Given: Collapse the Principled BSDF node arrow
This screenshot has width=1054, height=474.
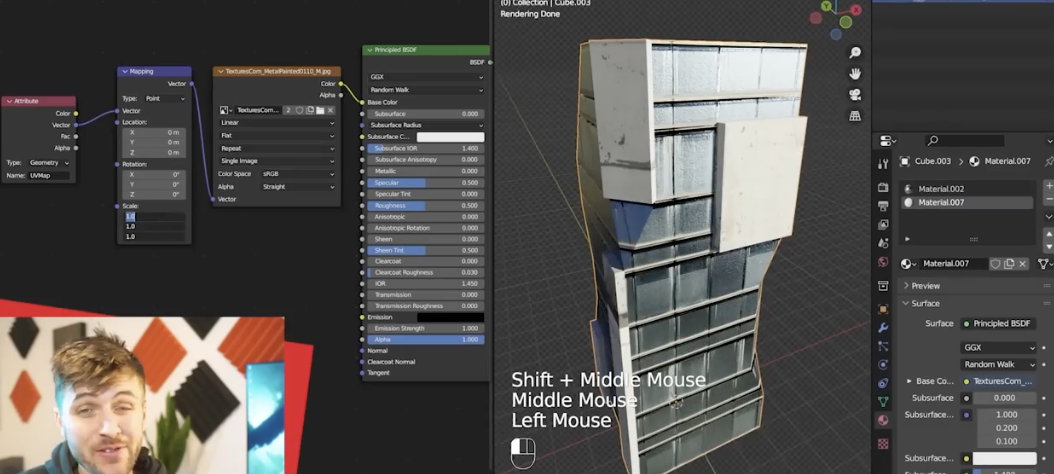Looking at the screenshot, I should tap(369, 50).
